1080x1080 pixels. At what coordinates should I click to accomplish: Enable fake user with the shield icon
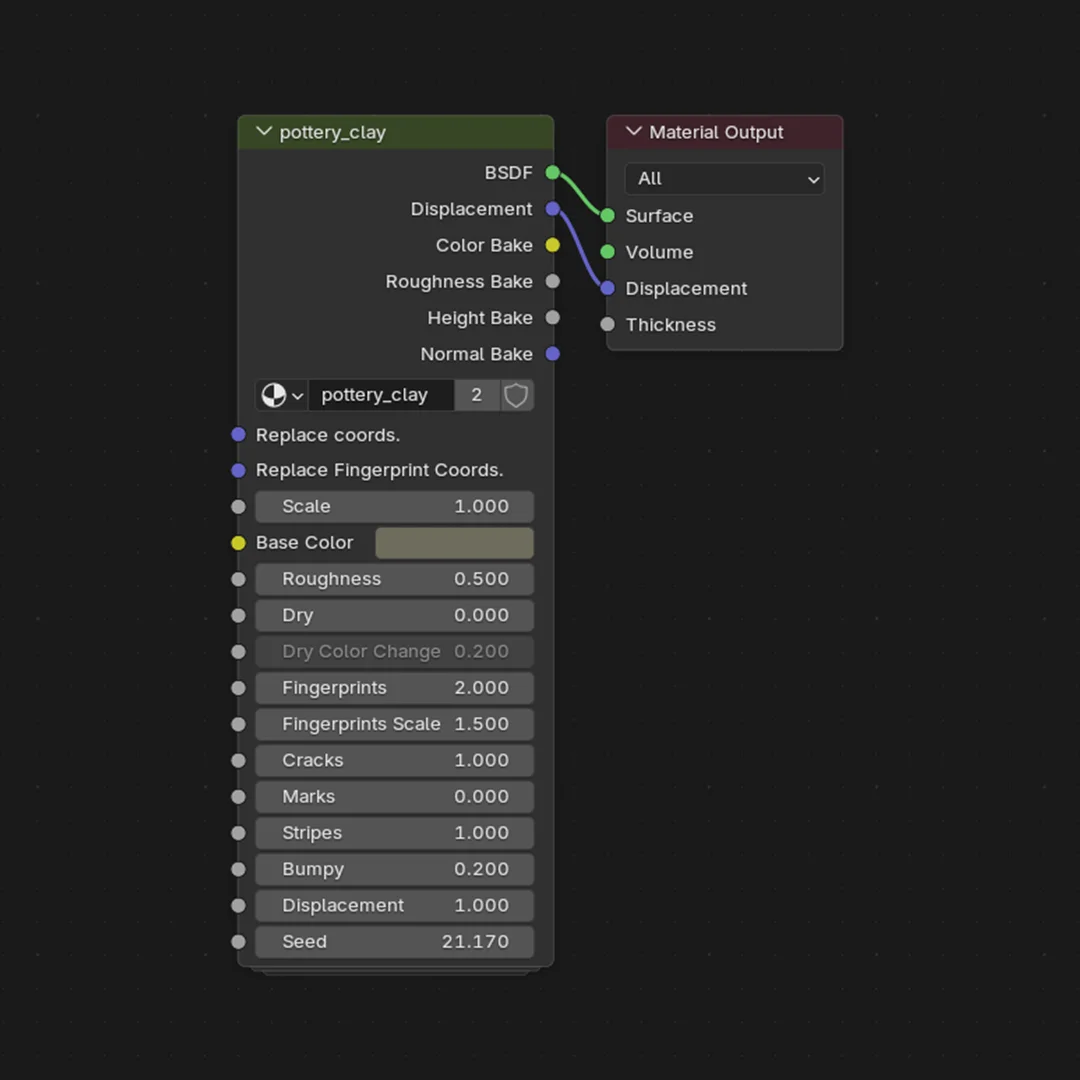(x=516, y=395)
